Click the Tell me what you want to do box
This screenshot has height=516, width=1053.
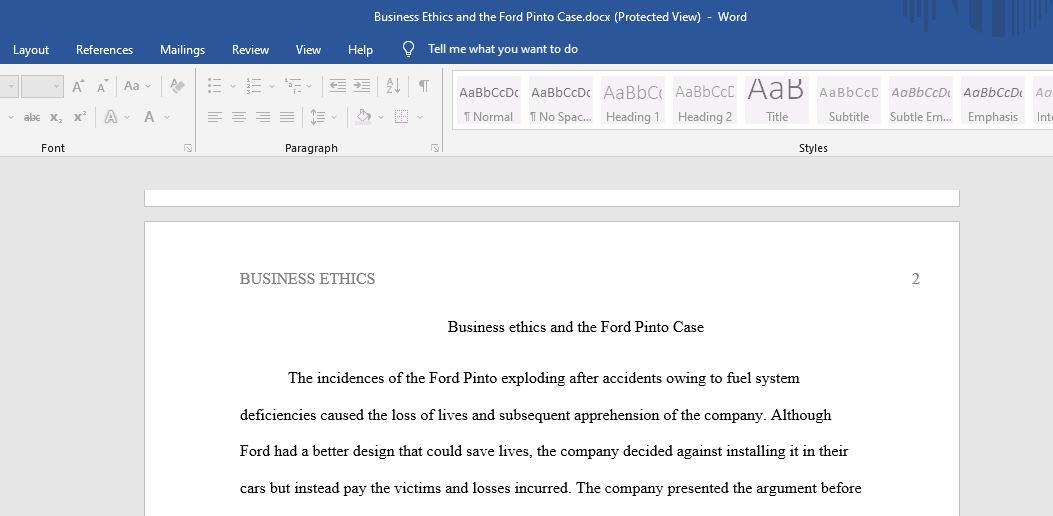(x=502, y=49)
